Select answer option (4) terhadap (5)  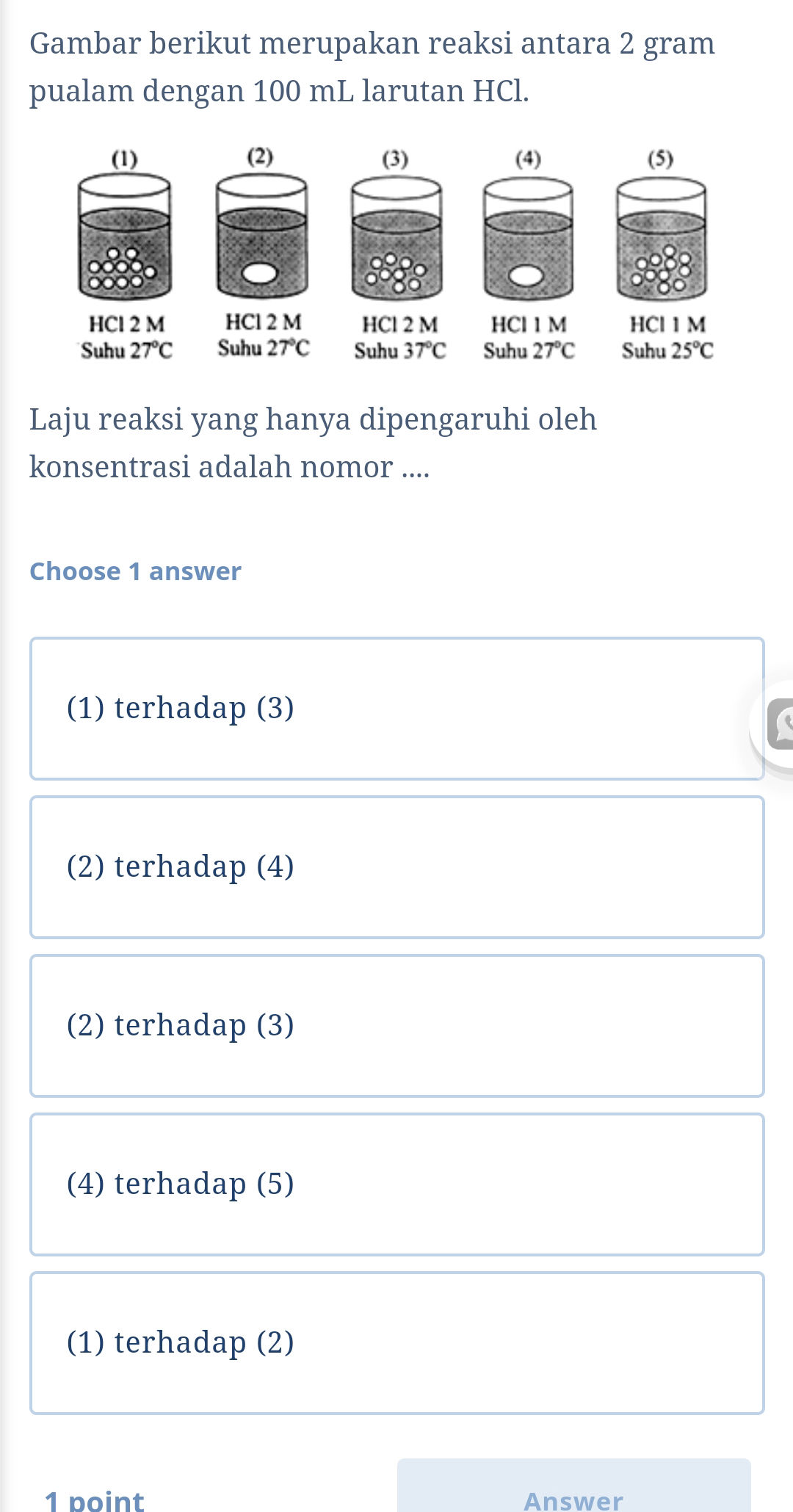click(x=396, y=1182)
